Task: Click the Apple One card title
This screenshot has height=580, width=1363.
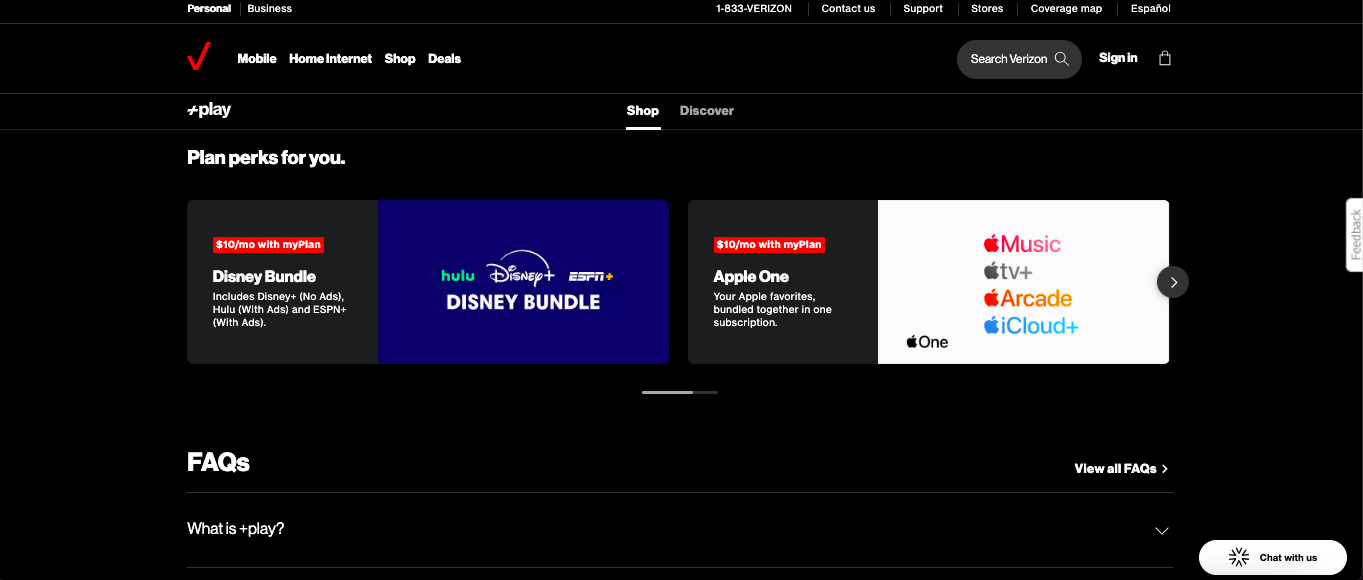Action: click(751, 277)
